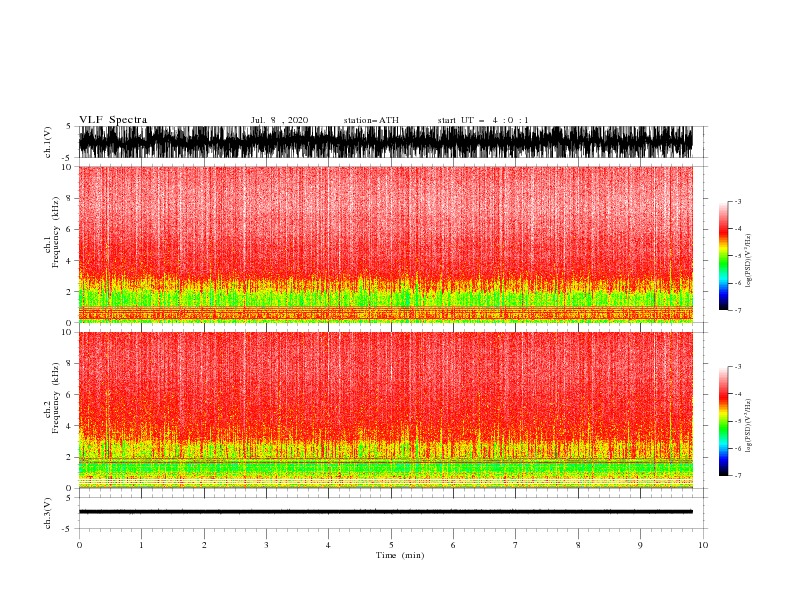Viewport: 792px width, 612px height.
Task: Select the date text "Jul. 8 , 2020"
Action: tap(279, 120)
